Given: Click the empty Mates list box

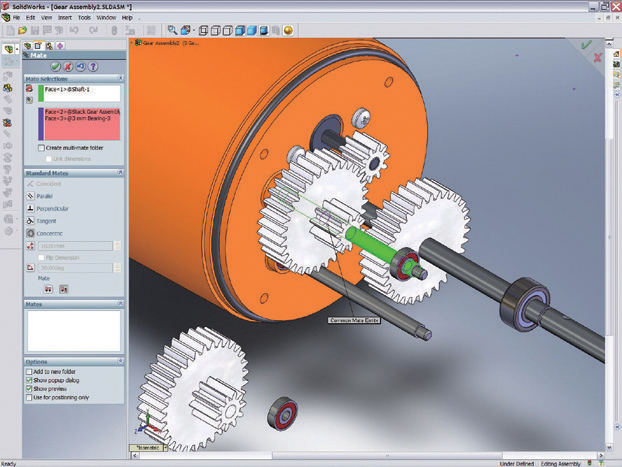Looking at the screenshot, I should (73, 330).
